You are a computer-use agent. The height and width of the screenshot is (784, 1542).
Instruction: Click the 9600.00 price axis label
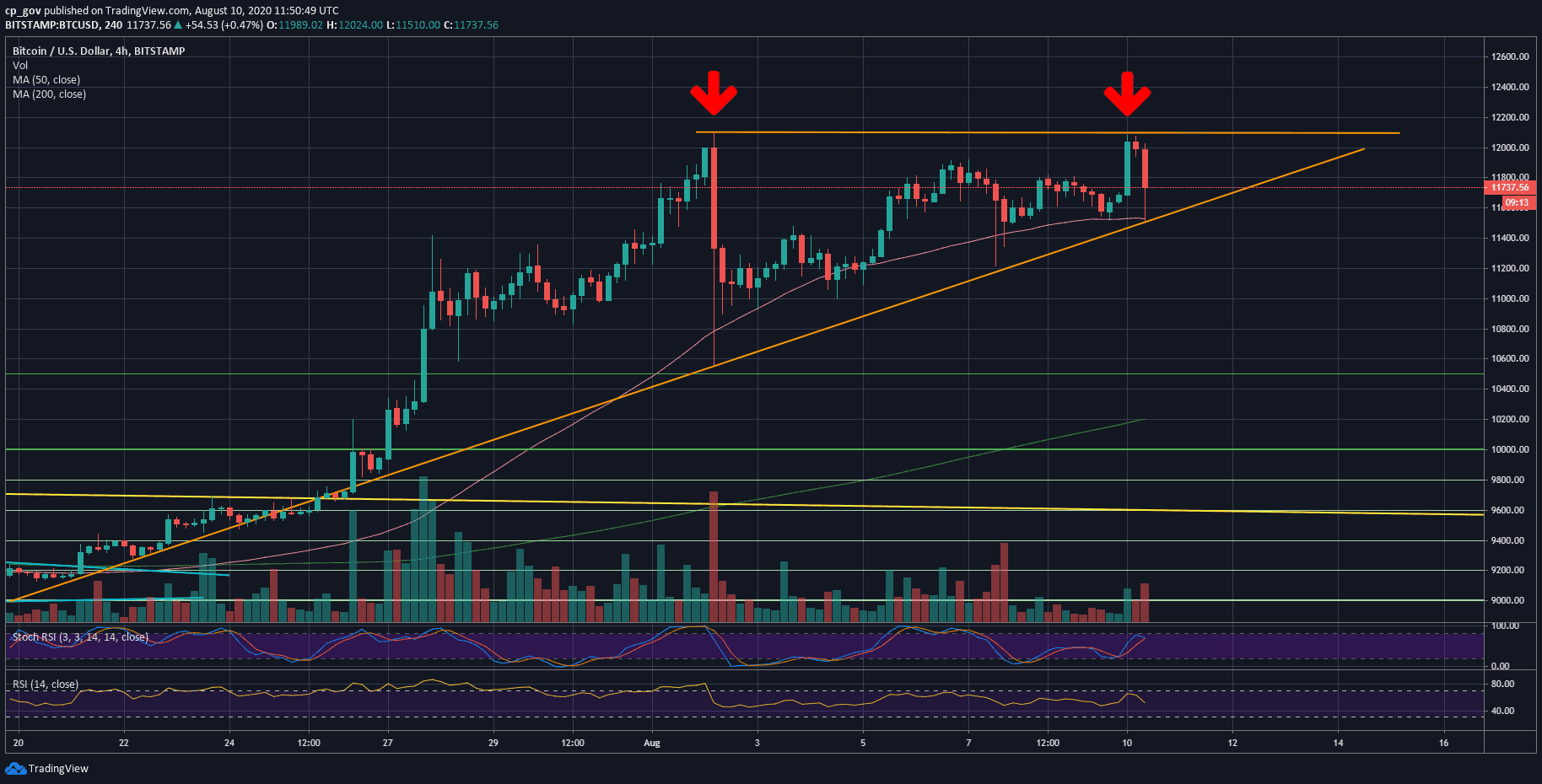click(1507, 510)
